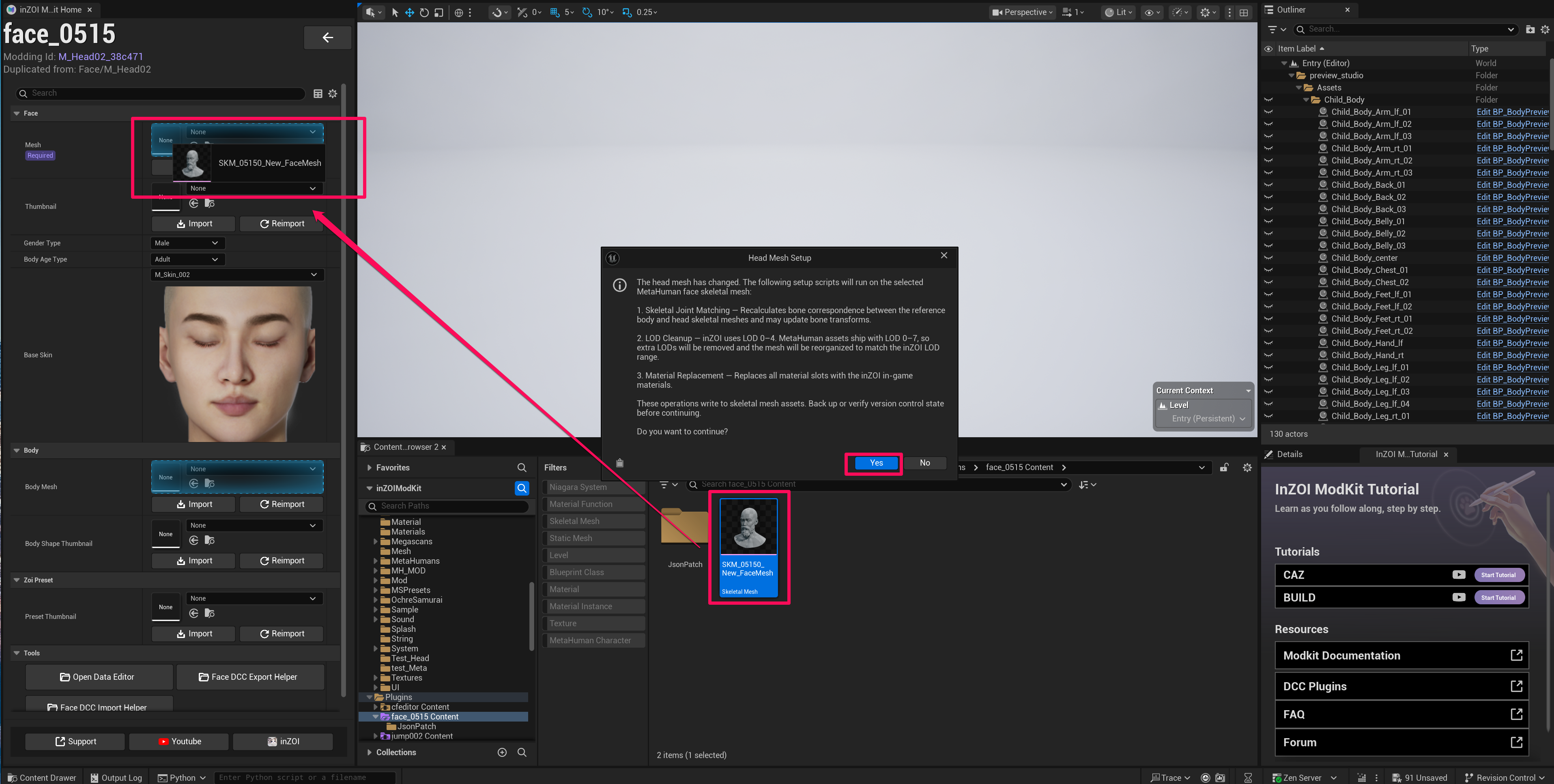This screenshot has height=784, width=1554.
Task: Toggle grid location snapping icon
Action: [x=555, y=12]
